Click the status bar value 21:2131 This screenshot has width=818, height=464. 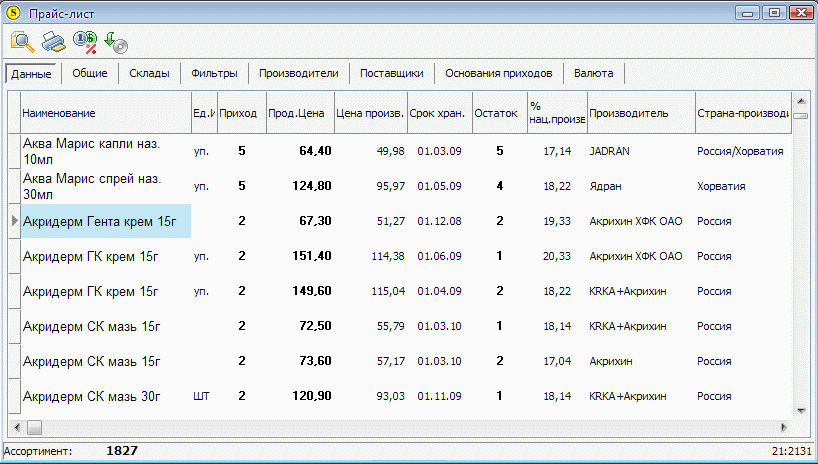(x=792, y=451)
